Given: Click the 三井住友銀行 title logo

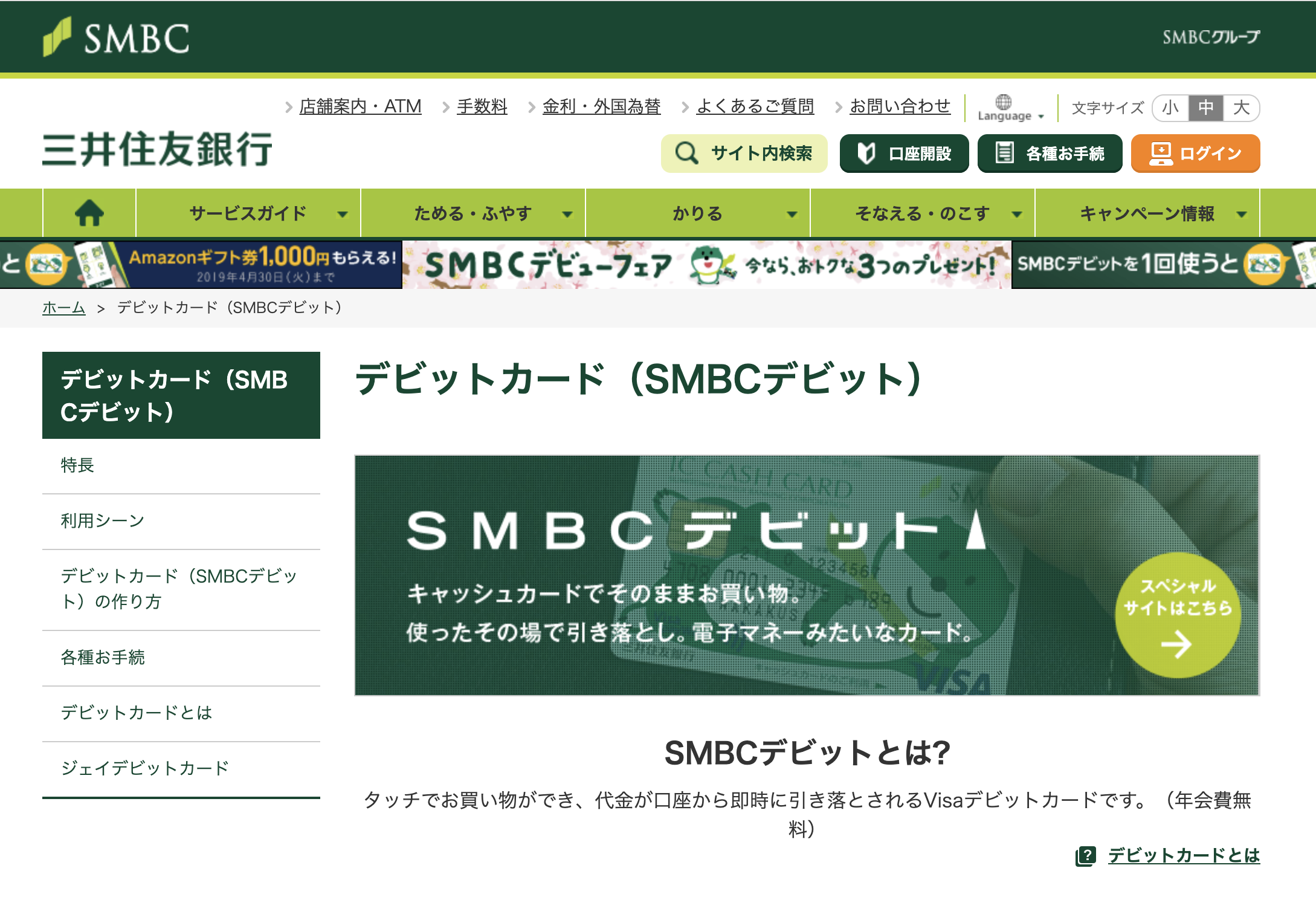Looking at the screenshot, I should coord(158,149).
